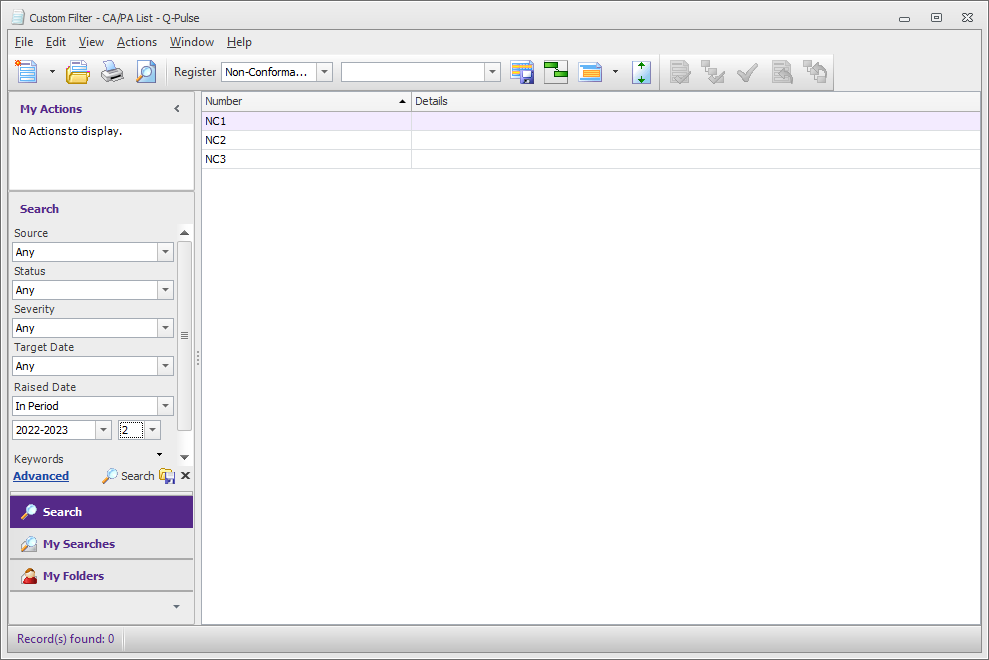
Task: Open the Target Date dropdown
Action: [165, 366]
